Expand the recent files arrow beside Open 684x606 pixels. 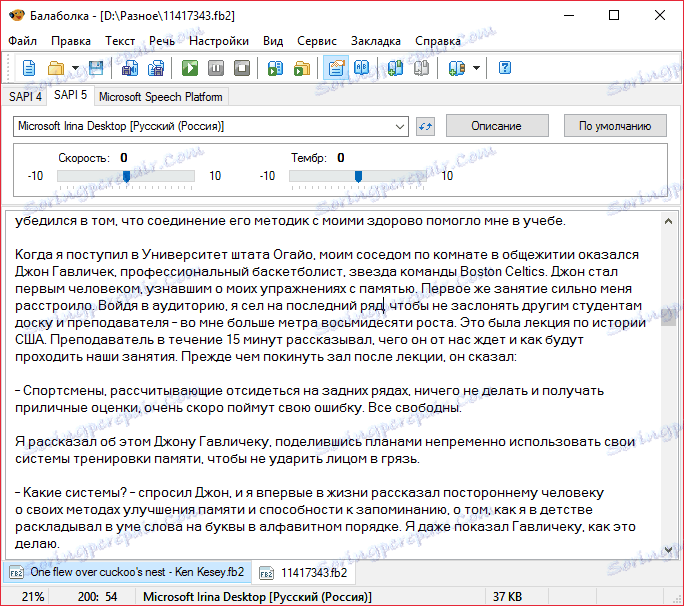pyautogui.click(x=75, y=68)
